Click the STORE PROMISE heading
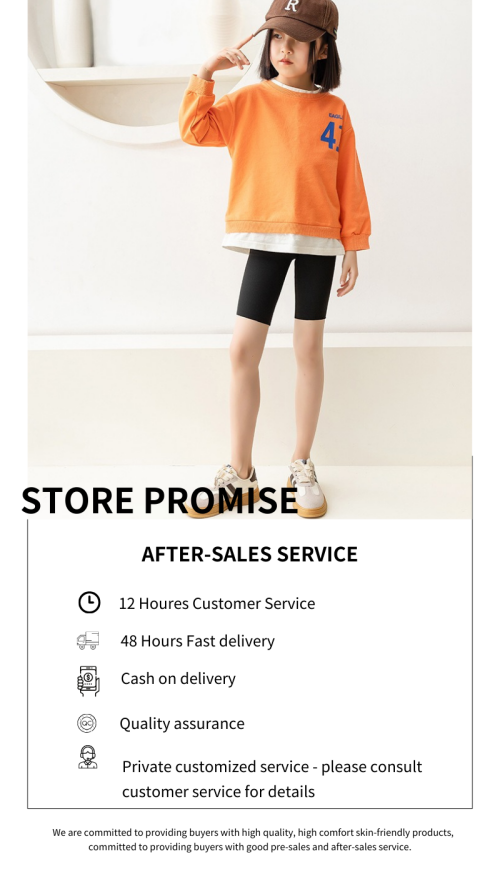500x889 pixels. point(159,501)
